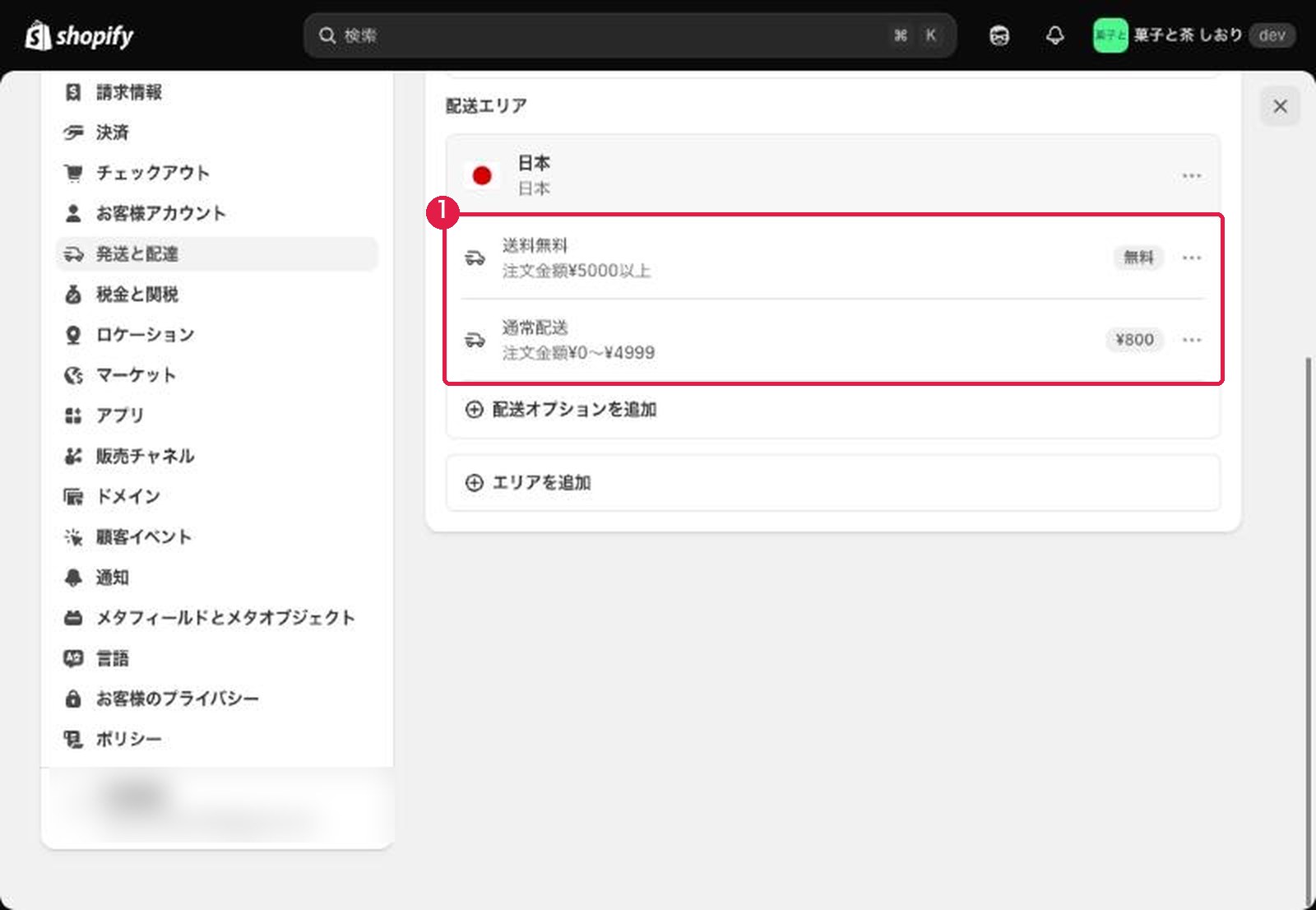Open 請求情報 settings page

point(216,92)
